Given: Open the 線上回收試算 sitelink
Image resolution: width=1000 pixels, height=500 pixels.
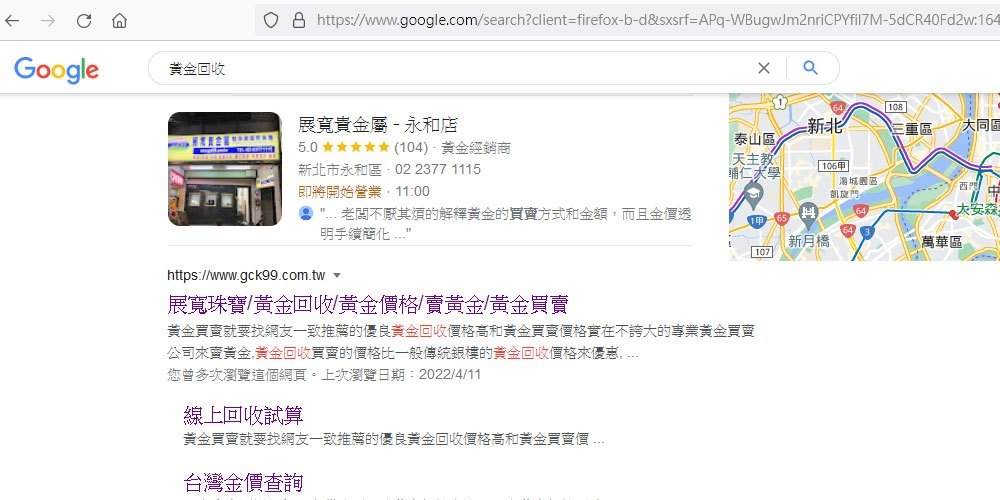Looking at the screenshot, I should tap(243, 416).
